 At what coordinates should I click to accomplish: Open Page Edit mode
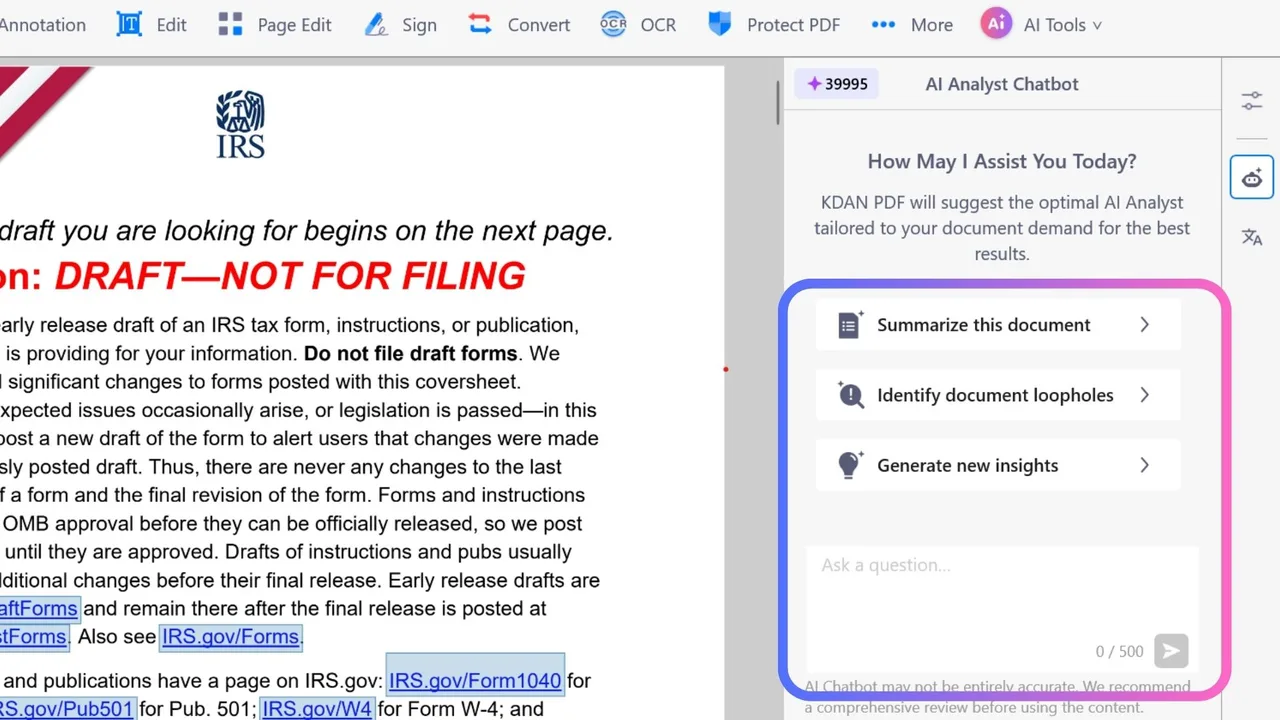click(275, 25)
